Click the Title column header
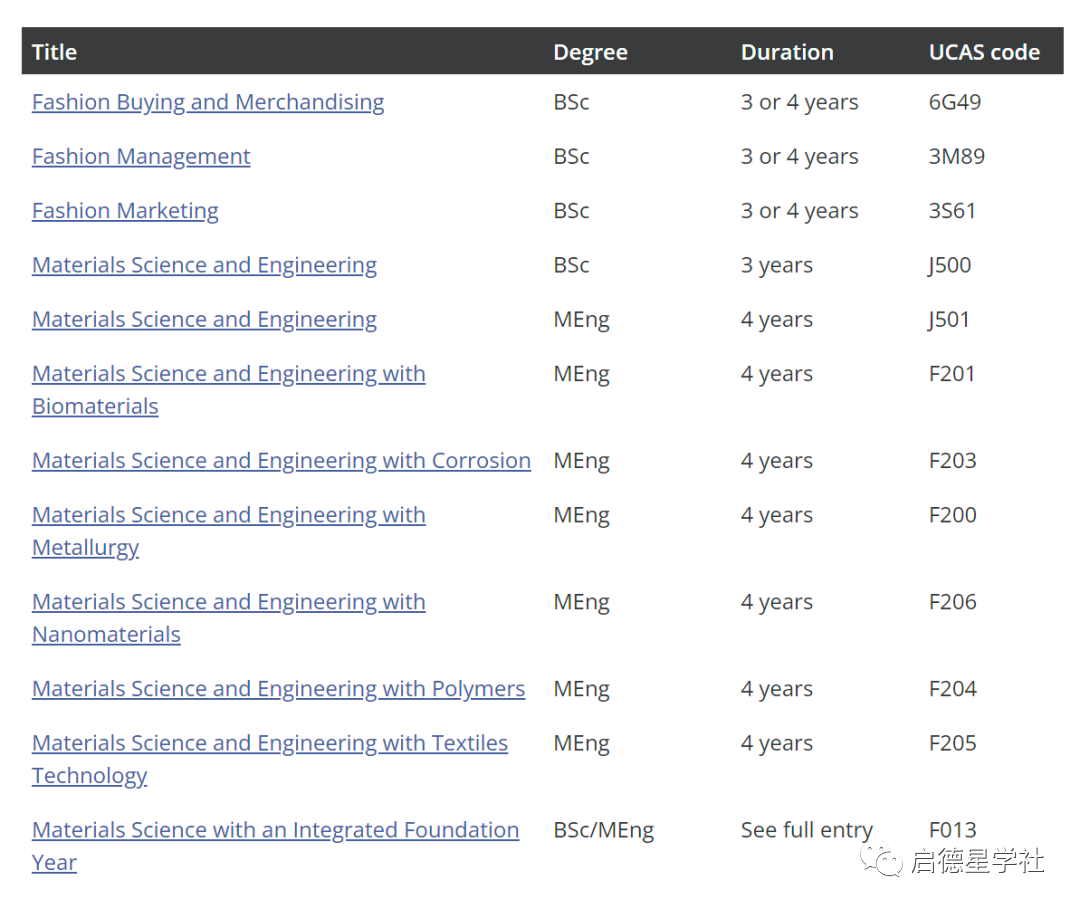The image size is (1080, 909). (54, 52)
